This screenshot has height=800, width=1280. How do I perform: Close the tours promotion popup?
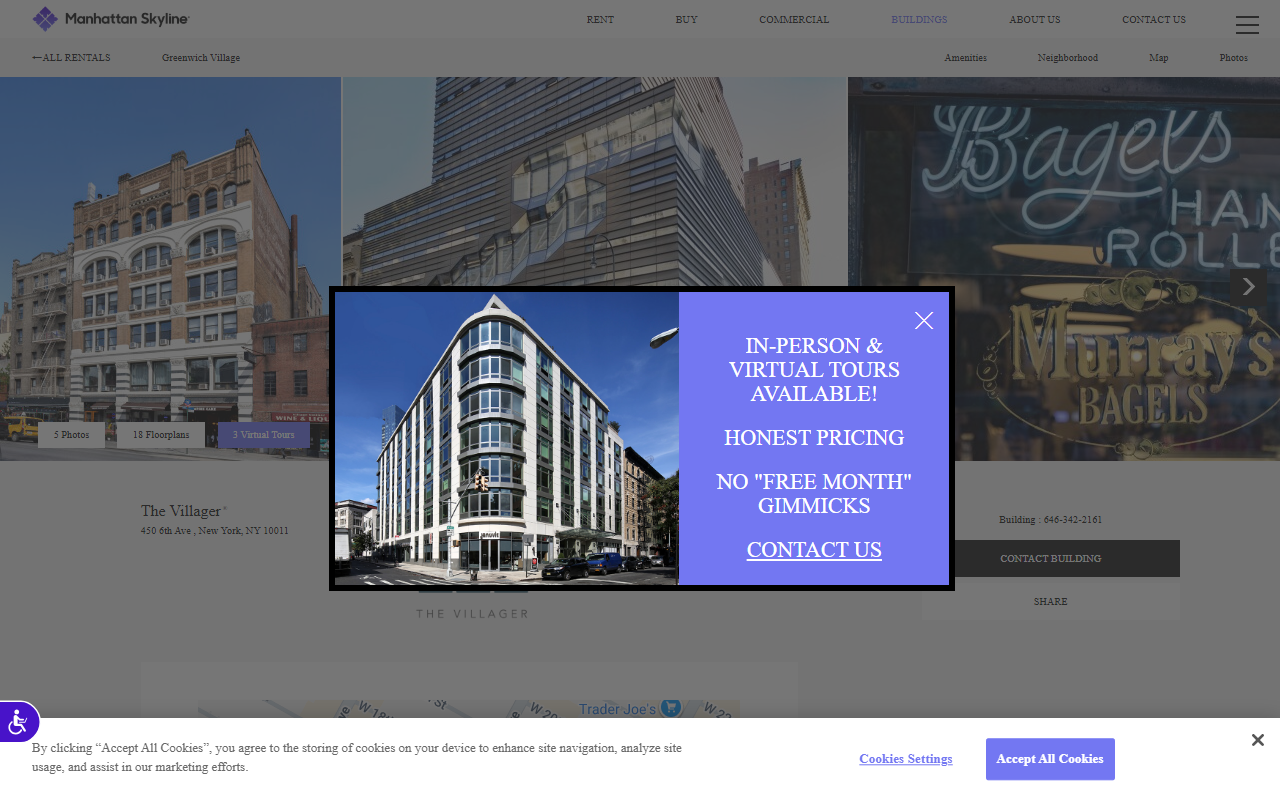[x=924, y=320]
